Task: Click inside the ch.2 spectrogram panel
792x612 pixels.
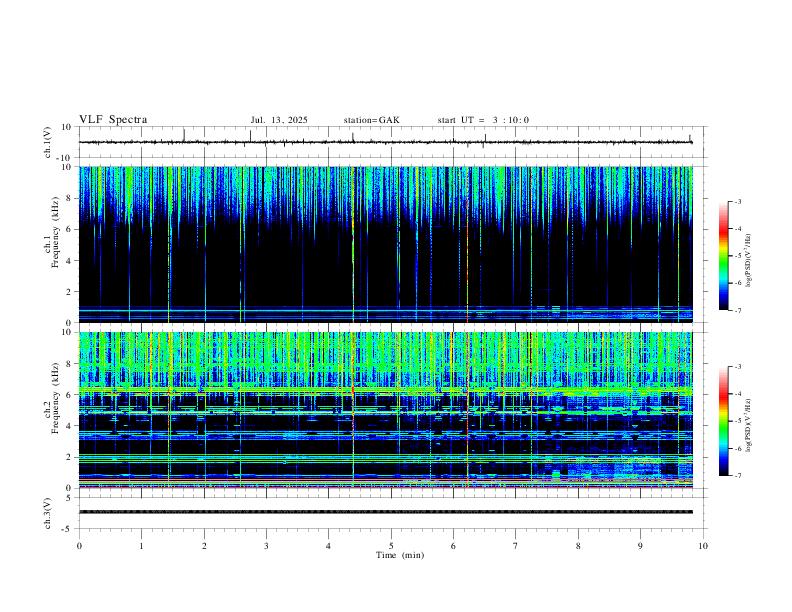Action: [x=386, y=410]
